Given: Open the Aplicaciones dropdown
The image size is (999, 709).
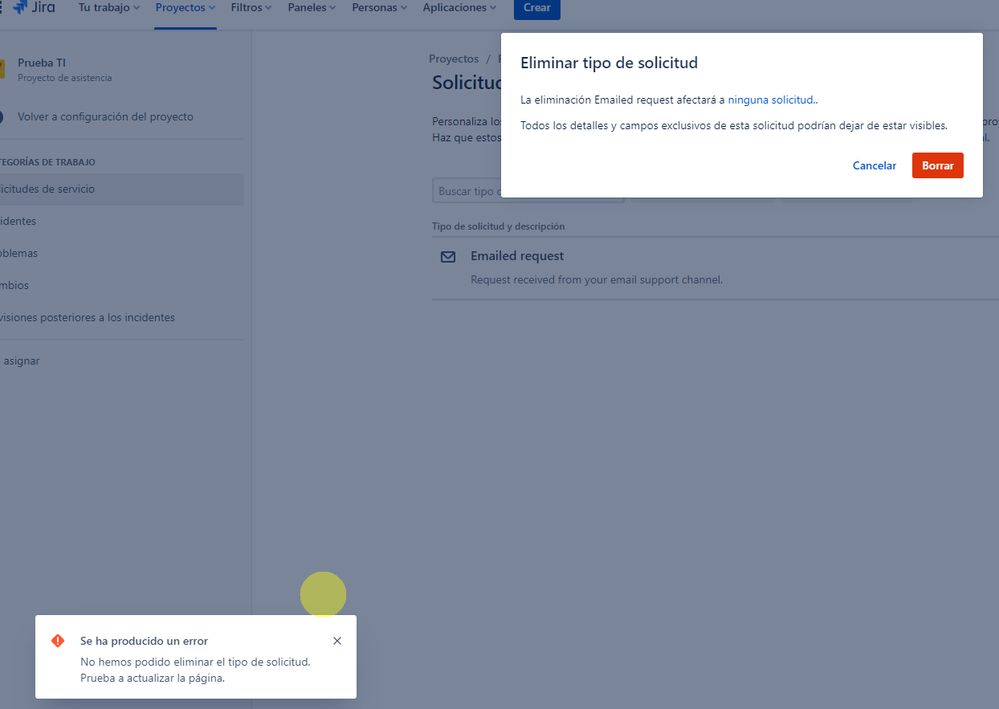Looking at the screenshot, I should [459, 8].
